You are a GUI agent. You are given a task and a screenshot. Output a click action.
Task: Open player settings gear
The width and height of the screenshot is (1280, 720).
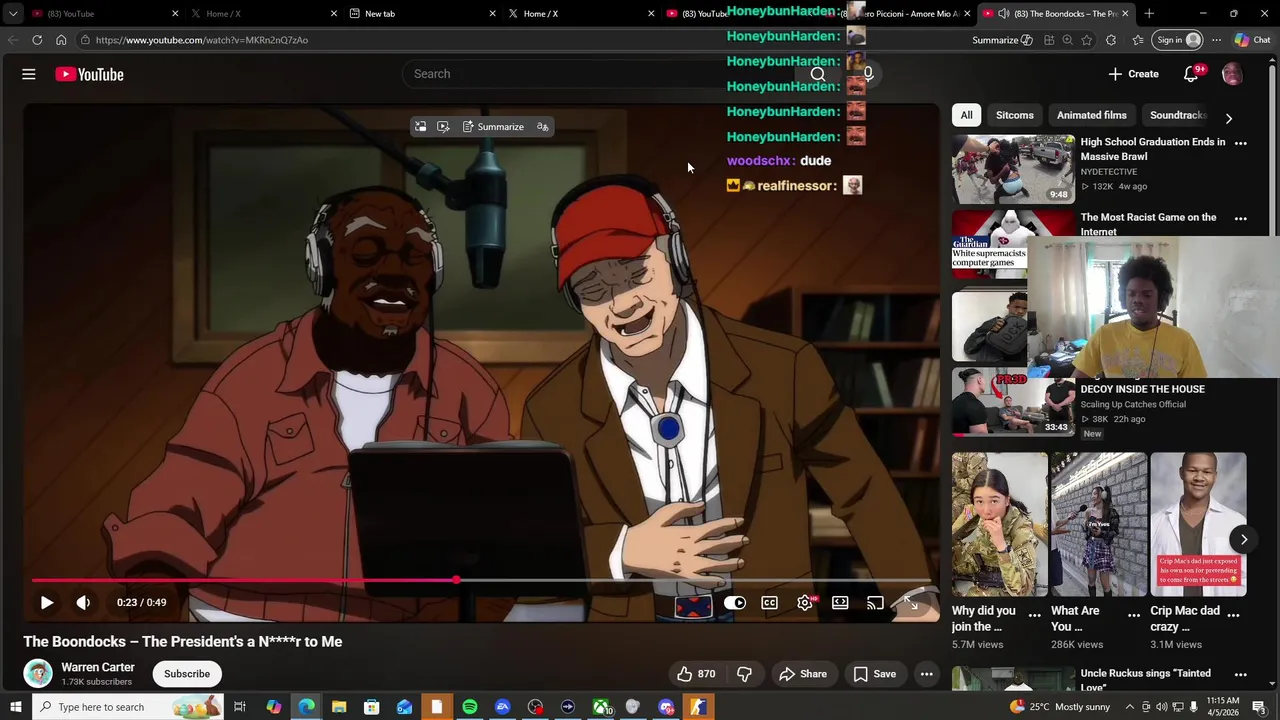pyautogui.click(x=805, y=603)
